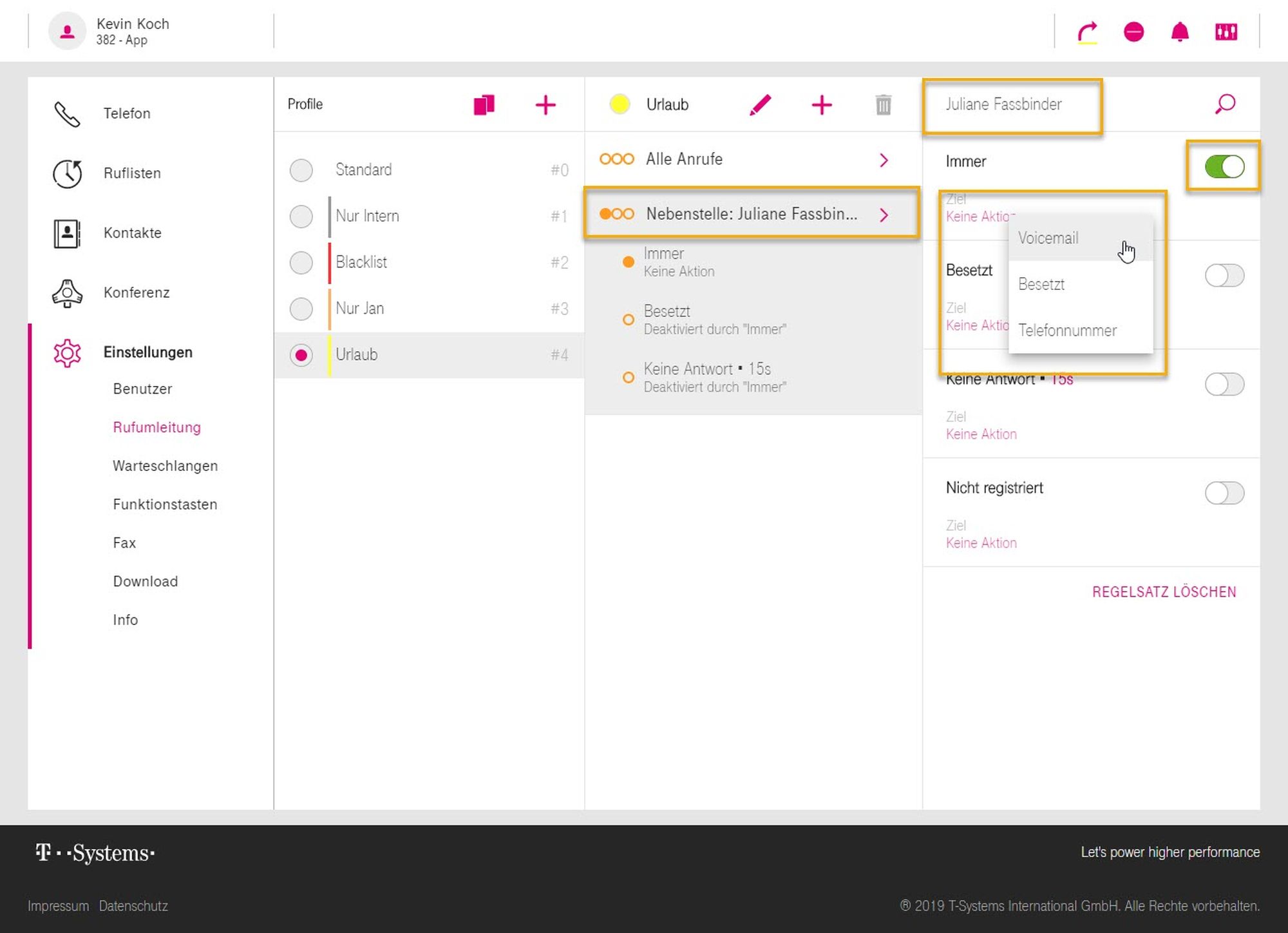Screen dimensions: 1288x933
Task: Choose Voicemail from the dropdown list
Action: (1048, 238)
